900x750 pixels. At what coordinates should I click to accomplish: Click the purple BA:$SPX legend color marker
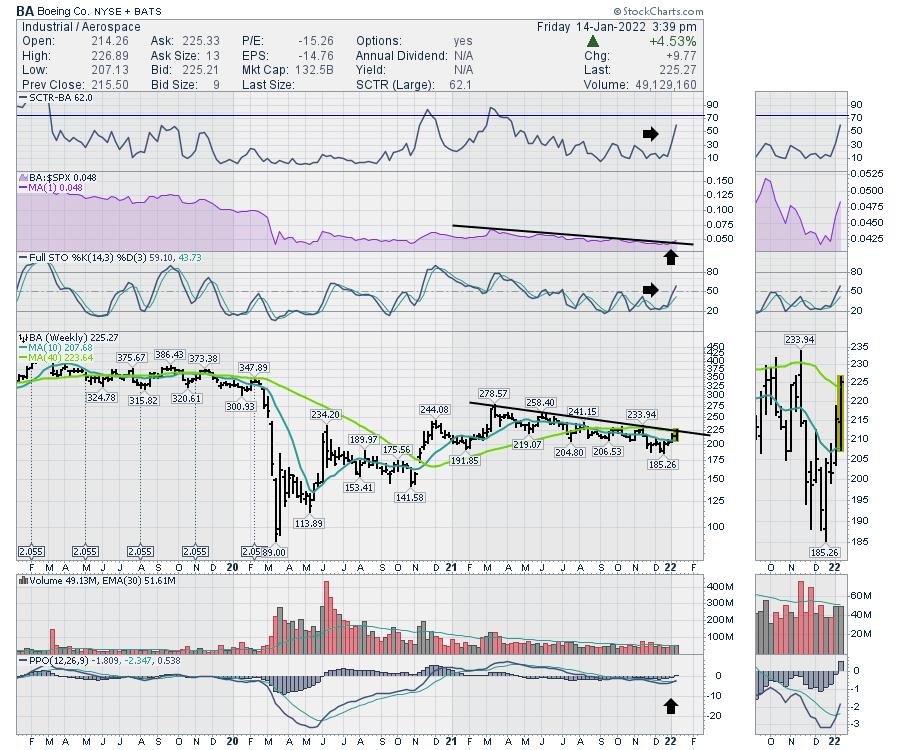[x=19, y=177]
